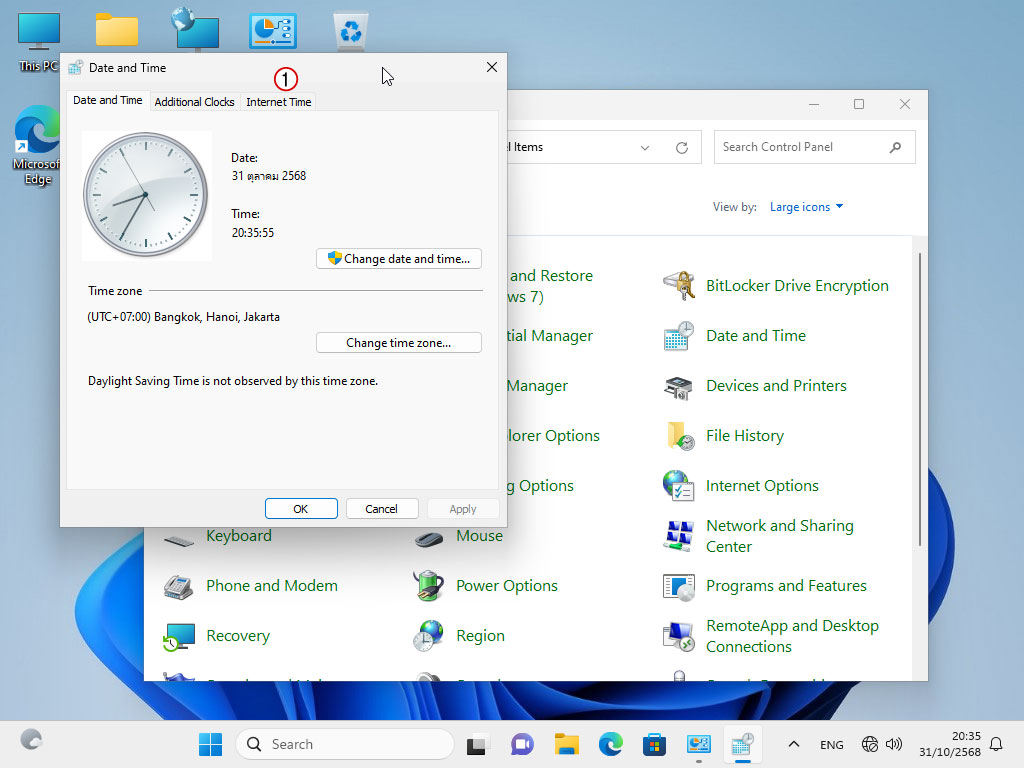
Task: Open the Phone and Modem icon
Action: click(x=179, y=586)
